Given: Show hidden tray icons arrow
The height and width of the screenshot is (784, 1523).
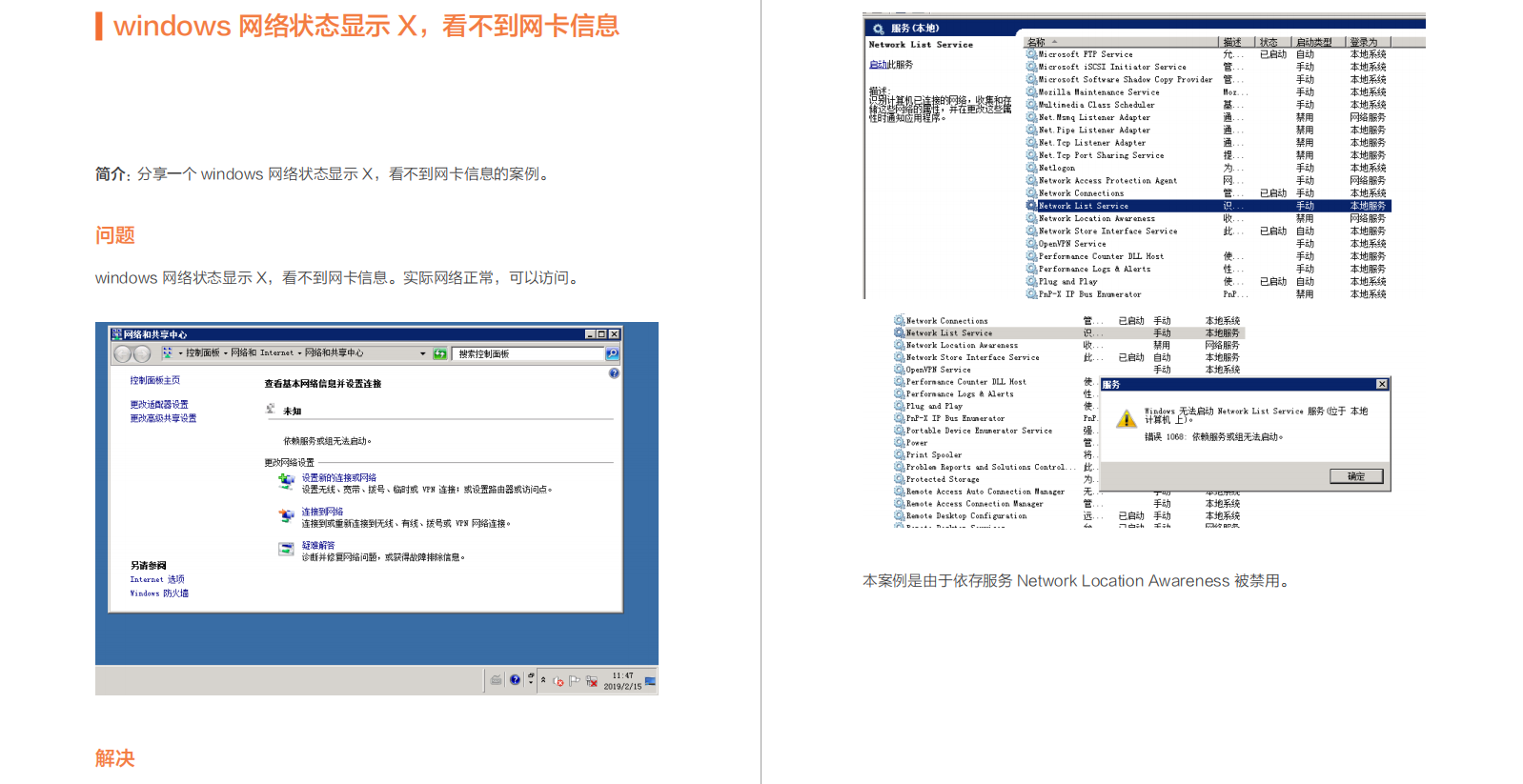Looking at the screenshot, I should pyautogui.click(x=543, y=680).
